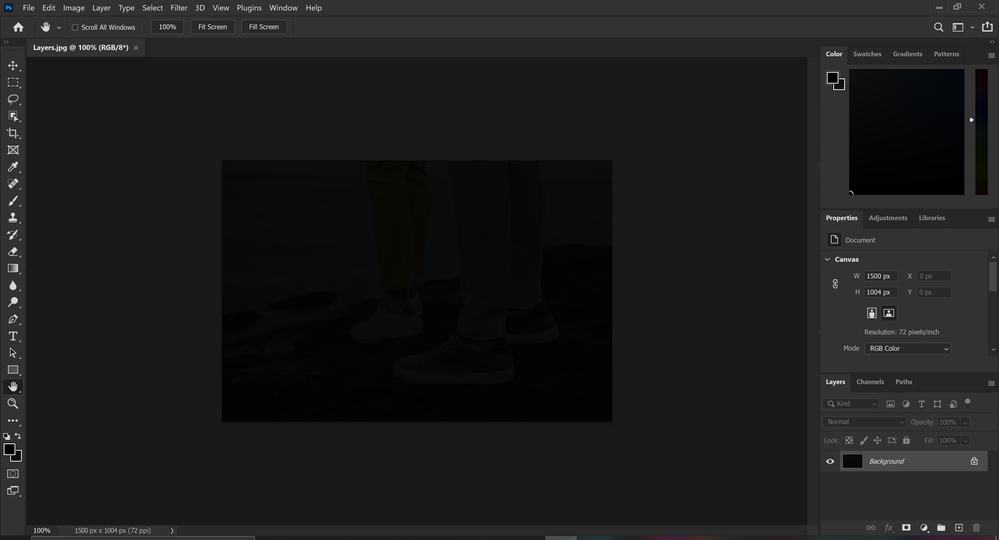Select the Object Selection tool
This screenshot has width=999, height=540.
tap(13, 117)
